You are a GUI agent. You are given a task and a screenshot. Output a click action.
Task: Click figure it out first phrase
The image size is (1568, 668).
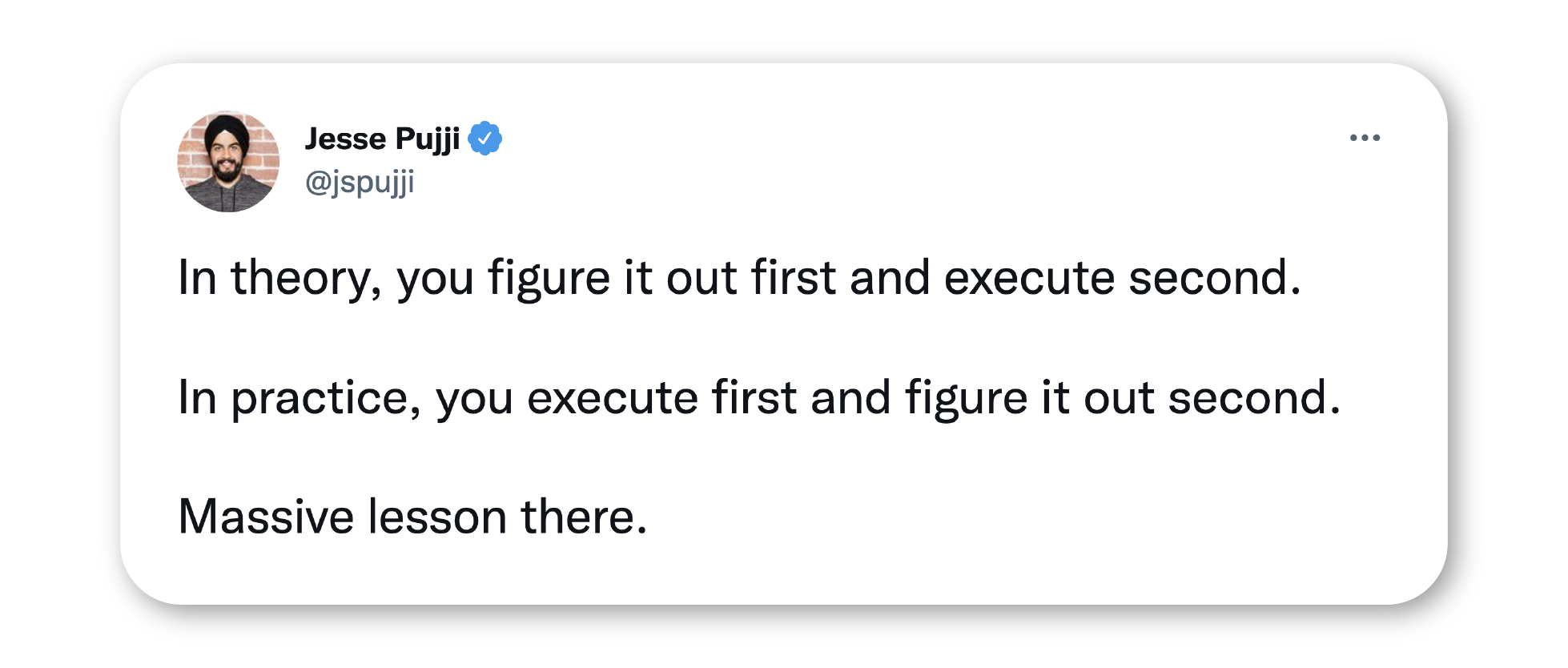[x=662, y=279]
